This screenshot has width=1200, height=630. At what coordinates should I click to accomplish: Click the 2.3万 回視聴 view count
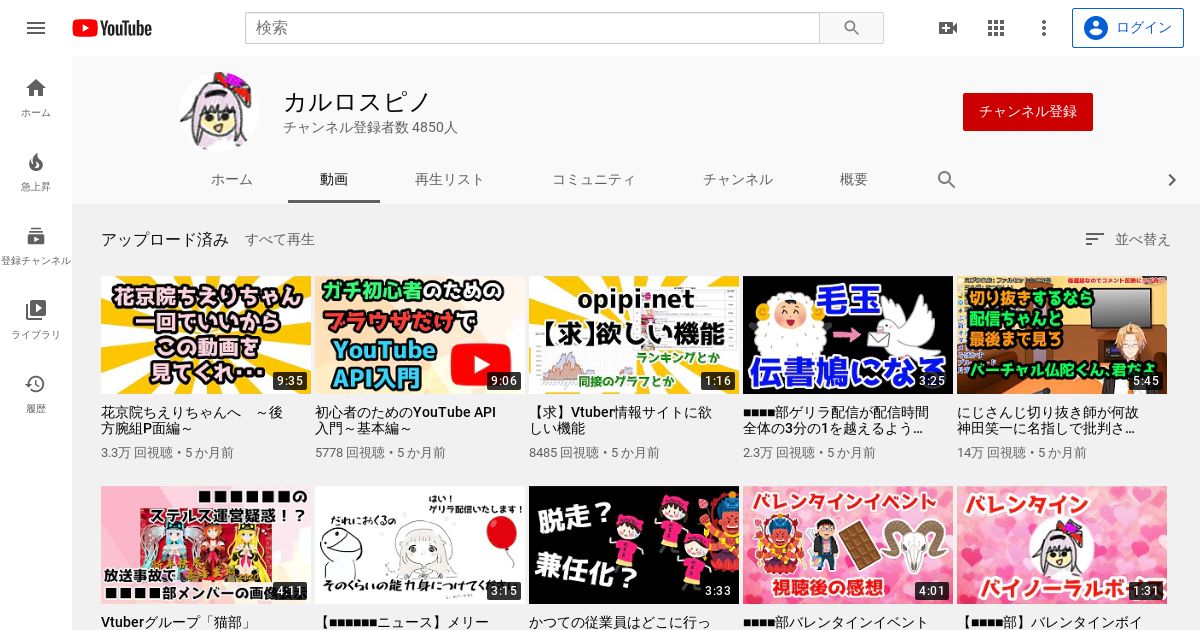(777, 453)
